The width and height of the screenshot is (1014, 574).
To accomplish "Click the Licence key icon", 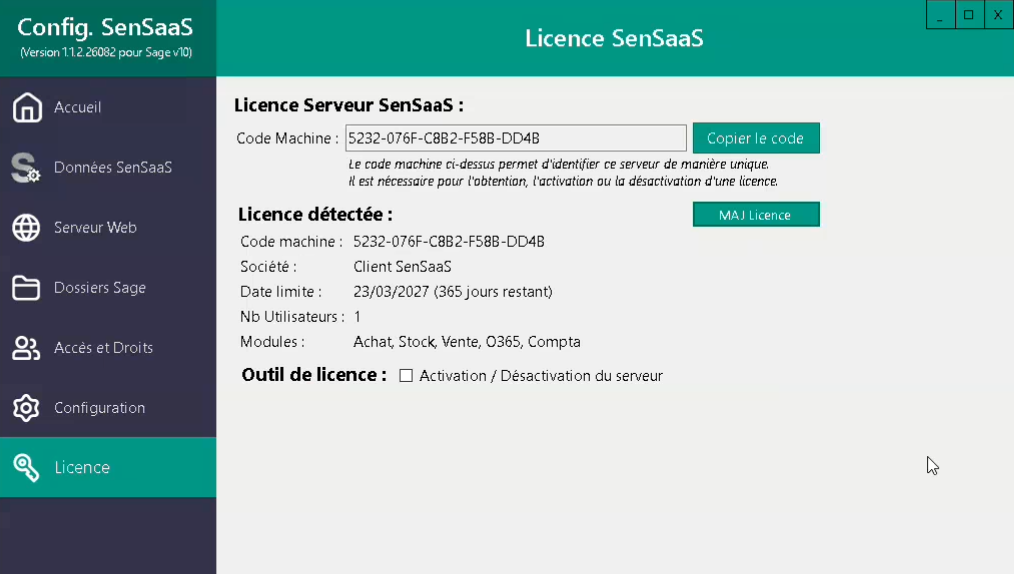I will click(27, 467).
